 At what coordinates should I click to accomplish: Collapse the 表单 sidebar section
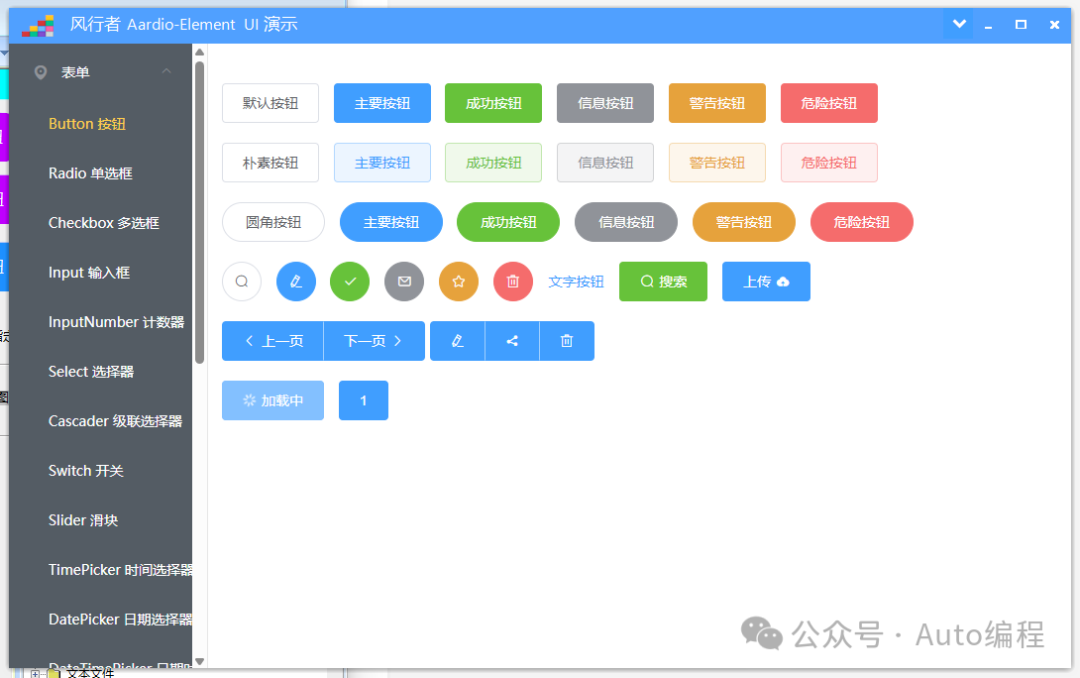(x=166, y=71)
